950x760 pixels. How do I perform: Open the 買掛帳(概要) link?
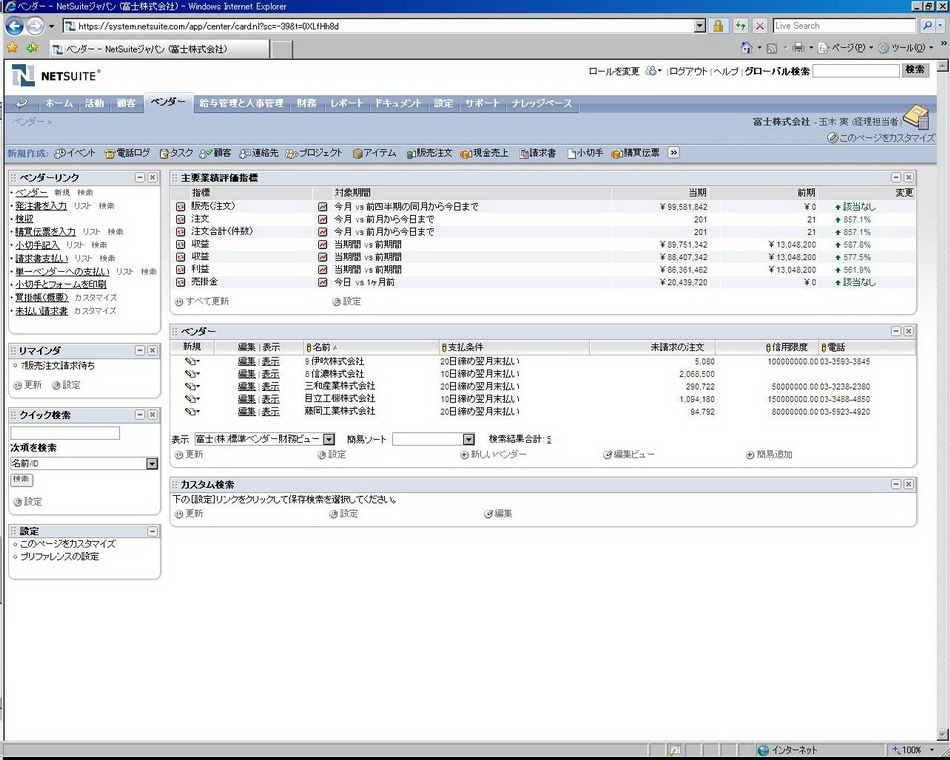(x=42, y=298)
